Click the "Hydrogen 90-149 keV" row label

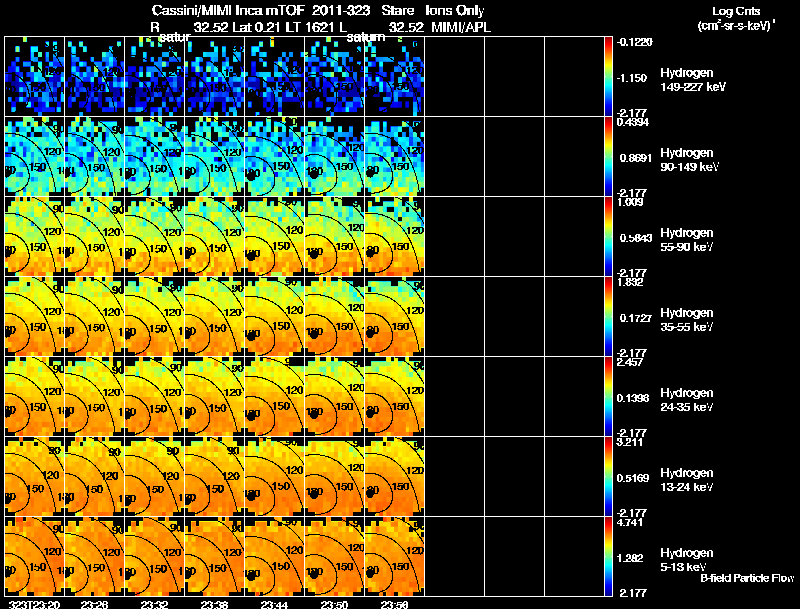pos(689,160)
